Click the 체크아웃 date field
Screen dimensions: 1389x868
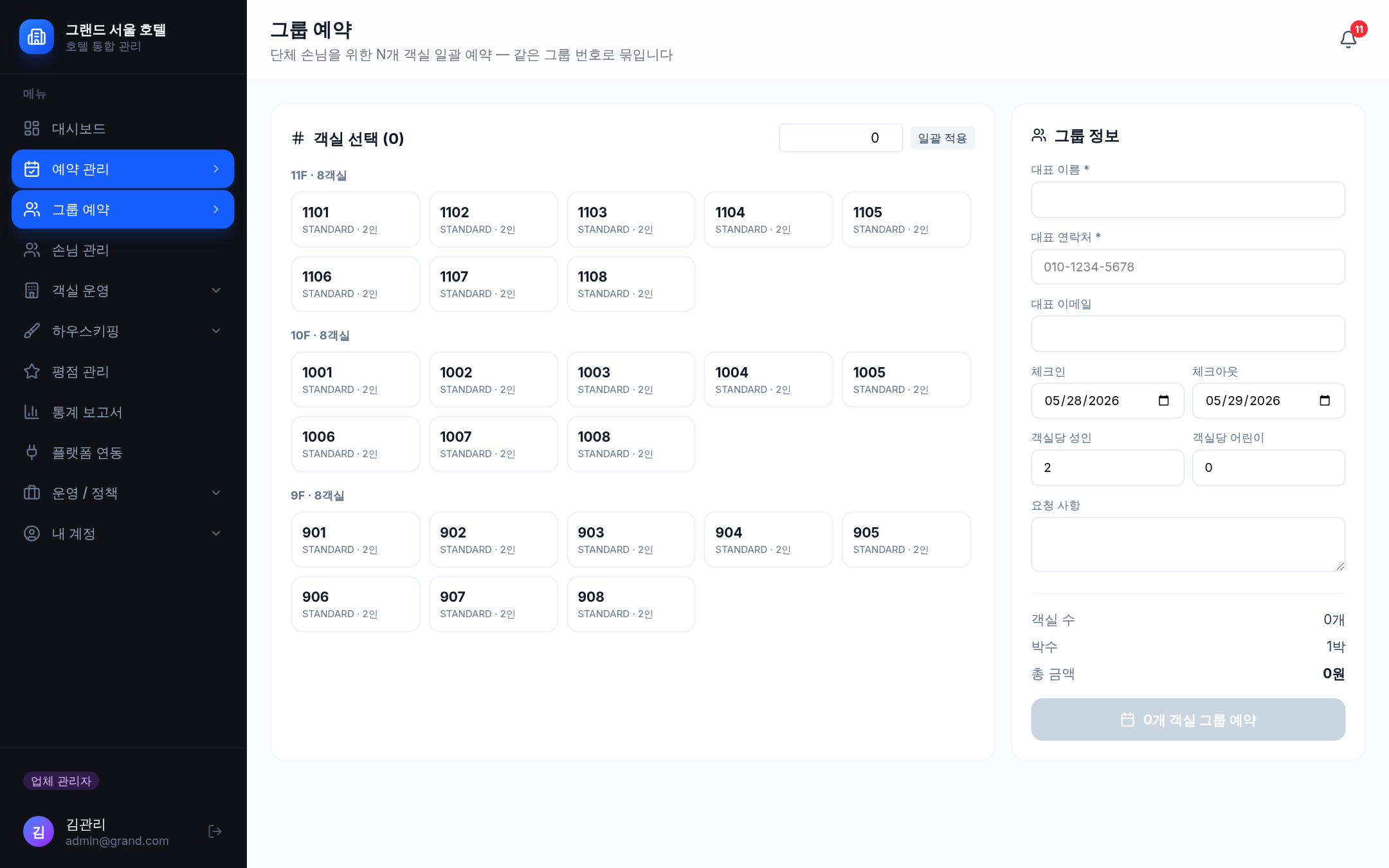pyautogui.click(x=1268, y=401)
